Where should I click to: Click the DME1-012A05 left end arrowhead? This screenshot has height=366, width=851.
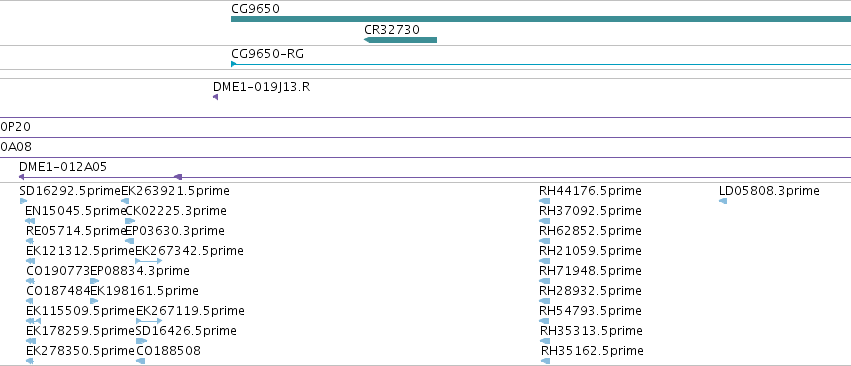(21, 177)
